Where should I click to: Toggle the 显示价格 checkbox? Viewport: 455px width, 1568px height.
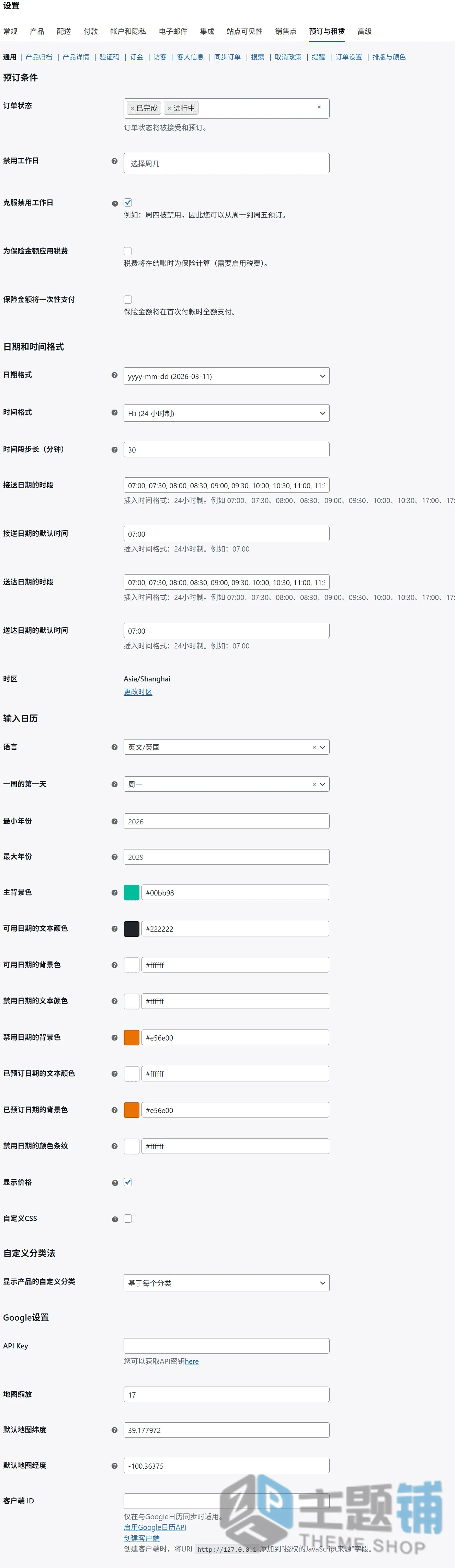tap(128, 1182)
